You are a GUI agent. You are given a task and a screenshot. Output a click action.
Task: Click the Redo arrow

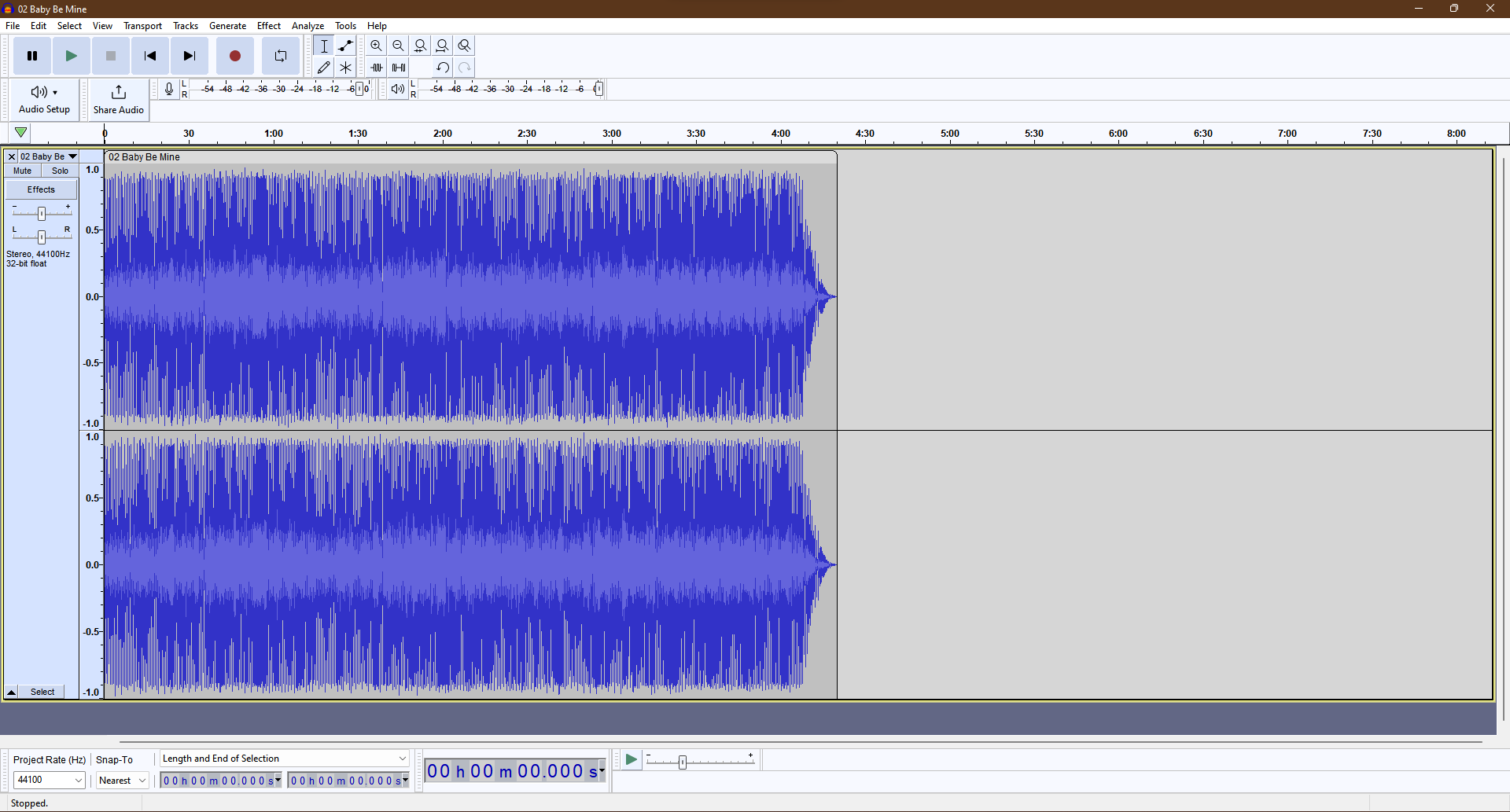tap(465, 68)
